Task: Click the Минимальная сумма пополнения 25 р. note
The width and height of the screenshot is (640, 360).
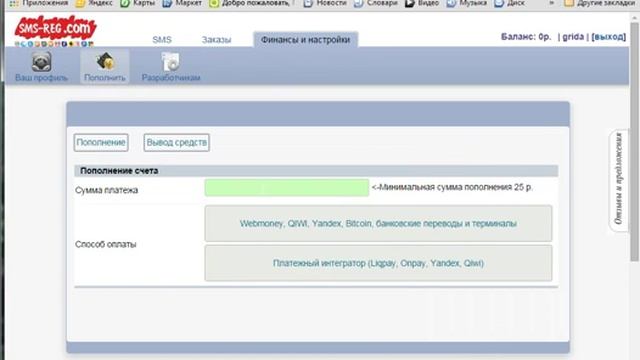Action: [452, 187]
